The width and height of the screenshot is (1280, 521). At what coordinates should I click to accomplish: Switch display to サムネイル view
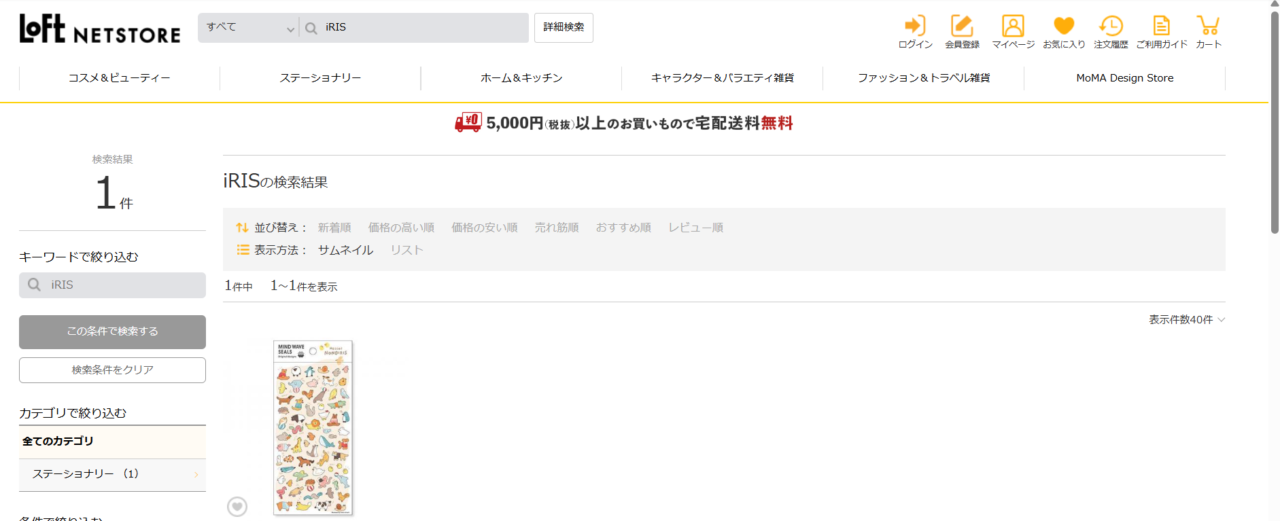(346, 250)
